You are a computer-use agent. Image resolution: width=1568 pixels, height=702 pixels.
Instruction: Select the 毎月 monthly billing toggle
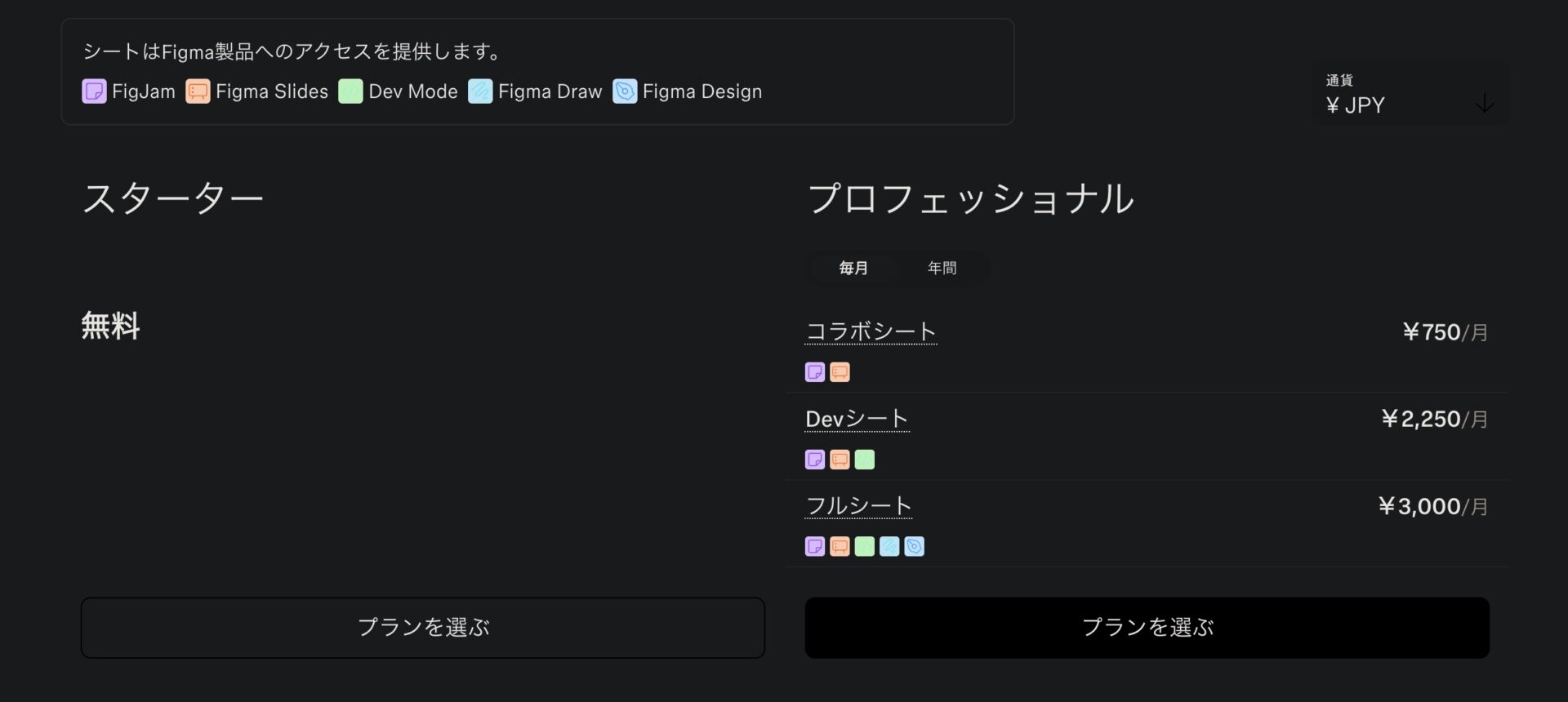pos(853,268)
